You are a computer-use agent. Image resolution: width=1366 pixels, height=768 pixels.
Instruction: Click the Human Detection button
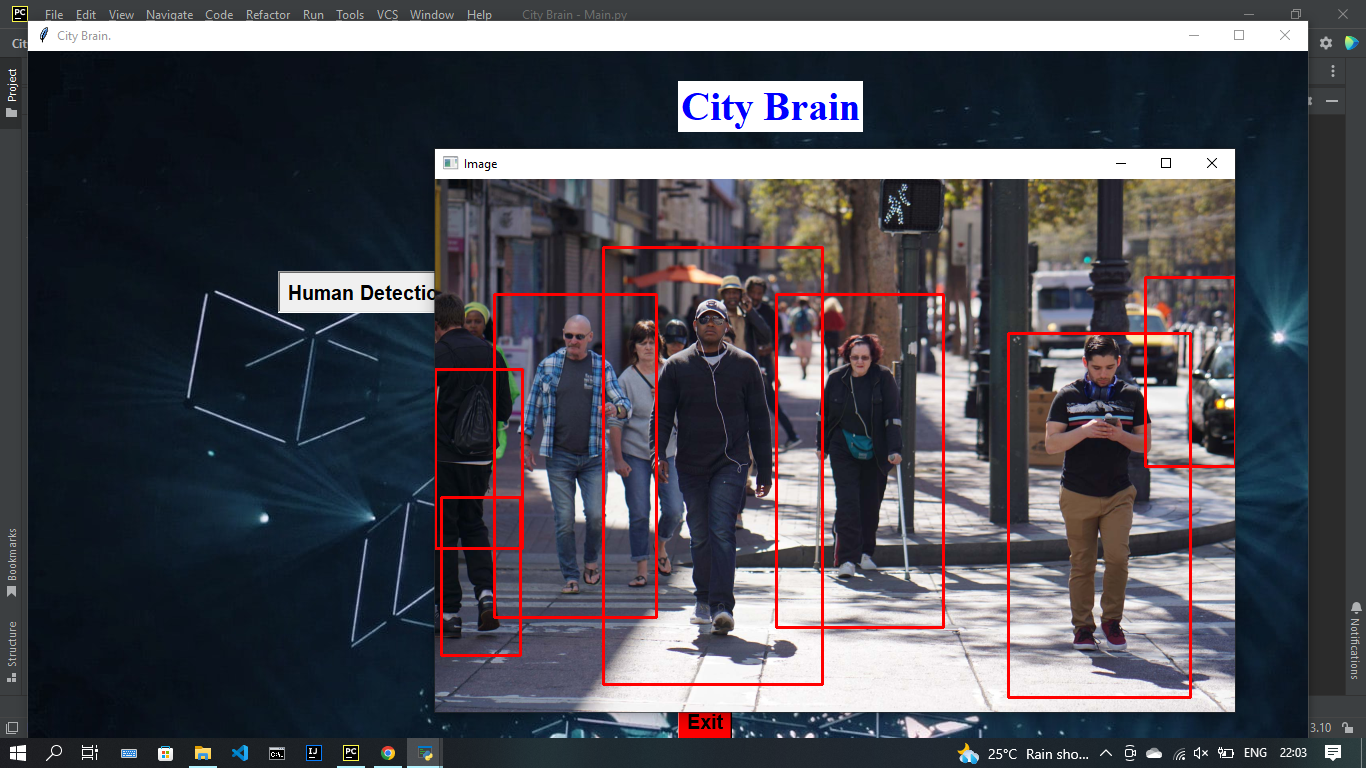358,293
